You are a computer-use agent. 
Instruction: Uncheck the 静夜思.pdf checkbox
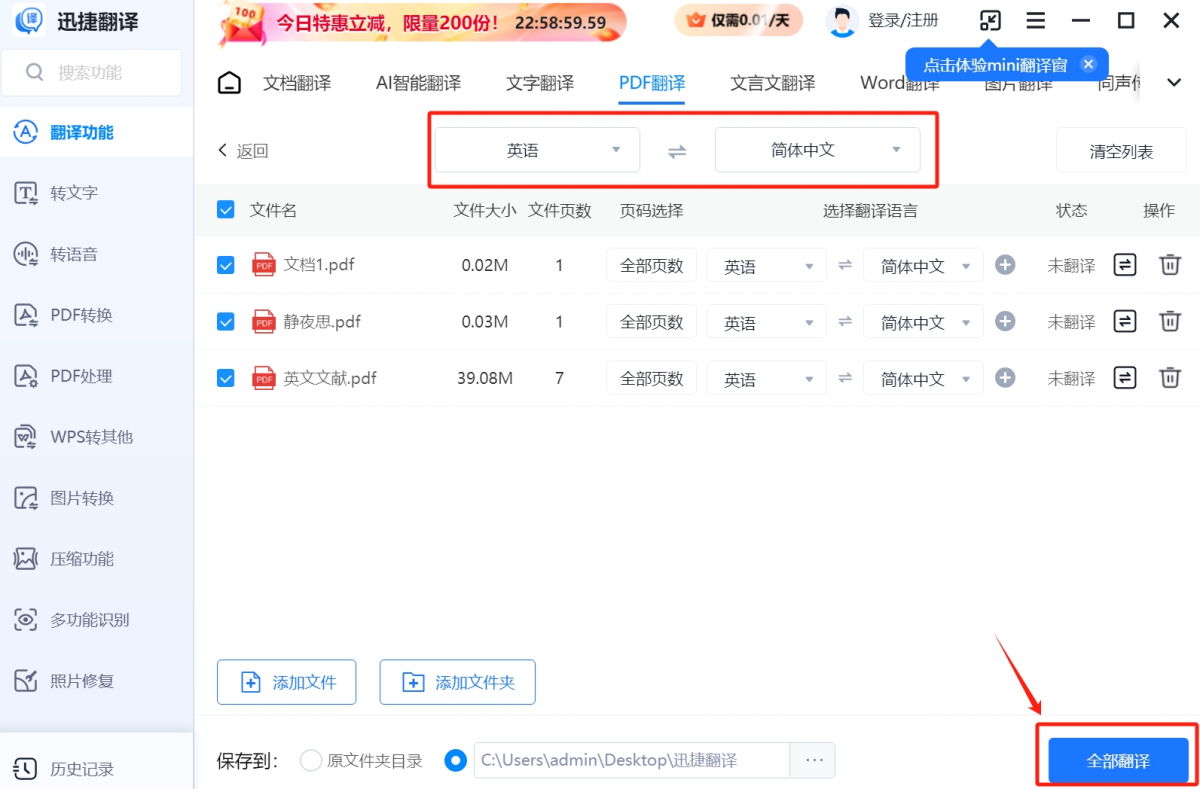(x=226, y=321)
